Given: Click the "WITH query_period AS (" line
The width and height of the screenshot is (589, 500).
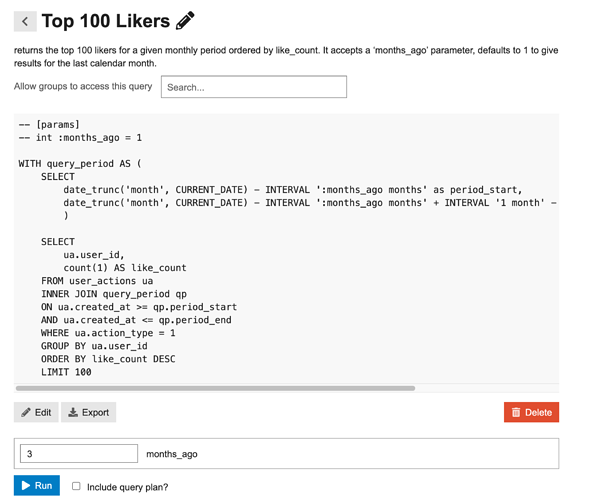Looking at the screenshot, I should [x=80, y=163].
